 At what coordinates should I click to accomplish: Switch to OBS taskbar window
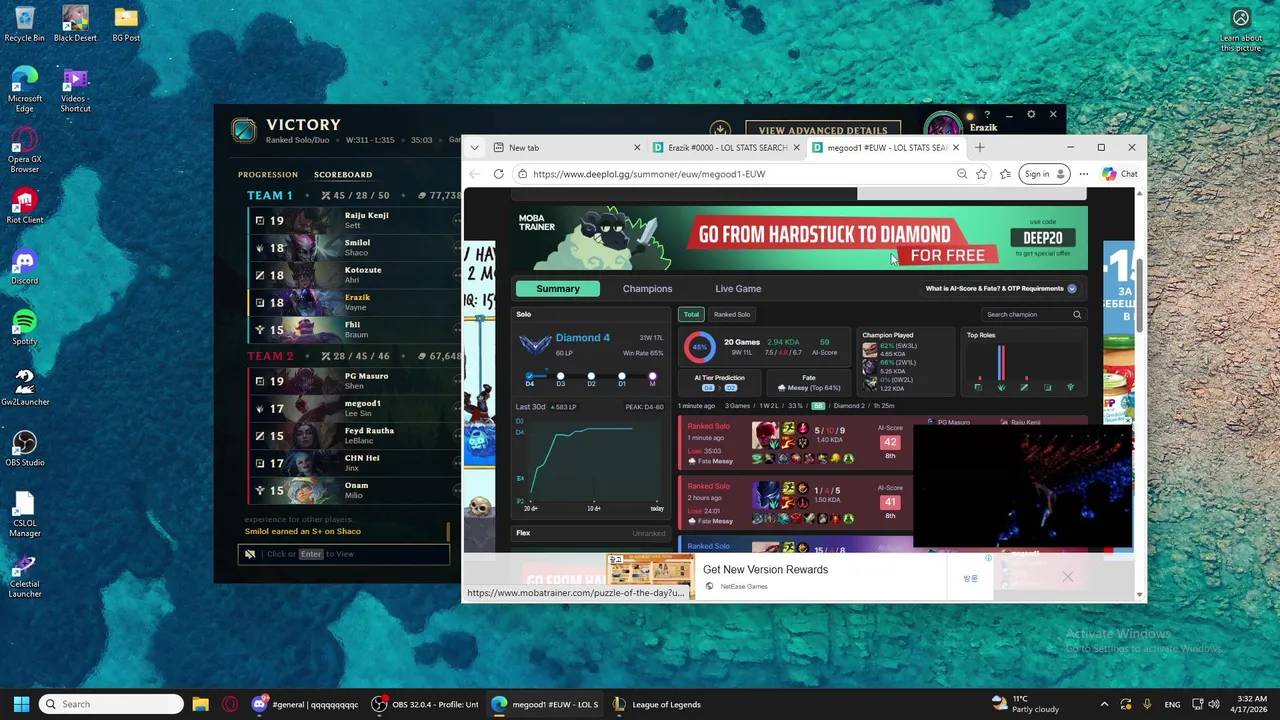[426, 704]
